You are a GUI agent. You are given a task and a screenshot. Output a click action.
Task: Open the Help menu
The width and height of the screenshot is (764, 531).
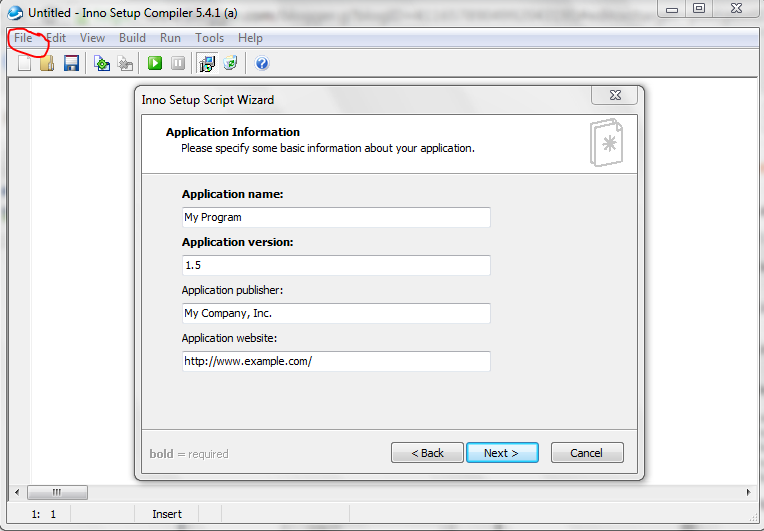[x=250, y=38]
